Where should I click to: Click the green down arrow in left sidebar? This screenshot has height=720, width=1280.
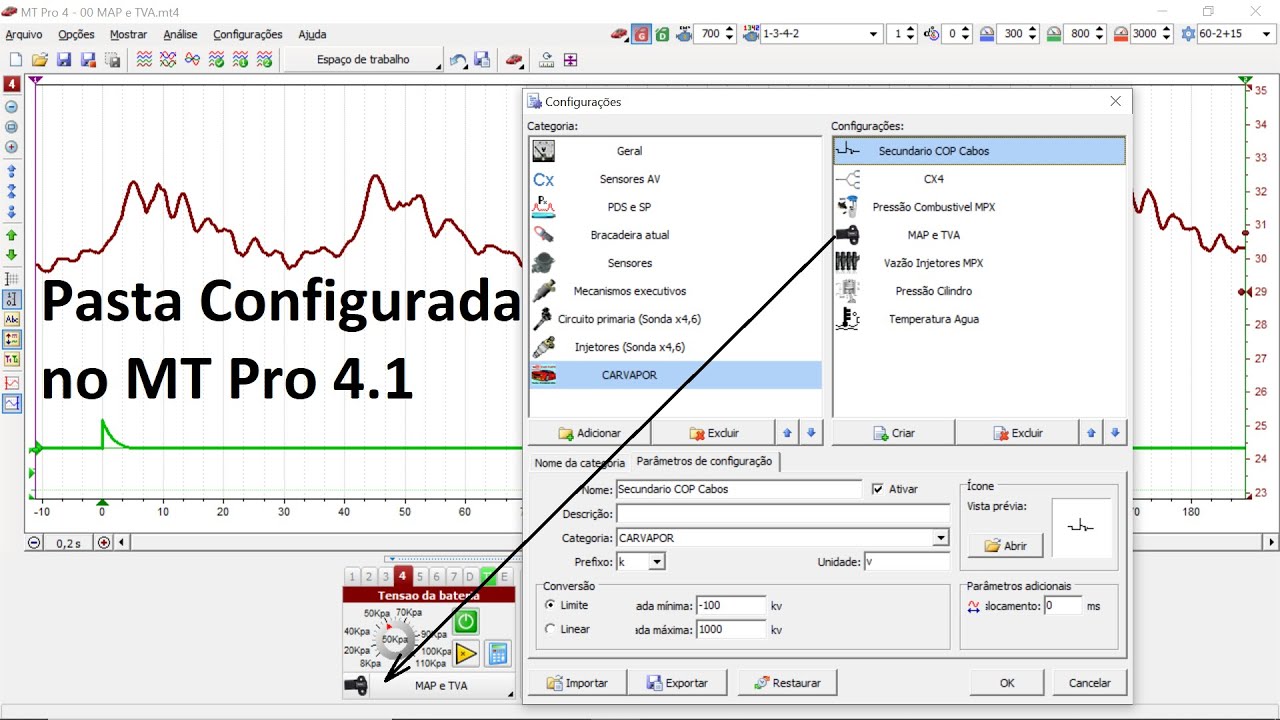click(12, 256)
